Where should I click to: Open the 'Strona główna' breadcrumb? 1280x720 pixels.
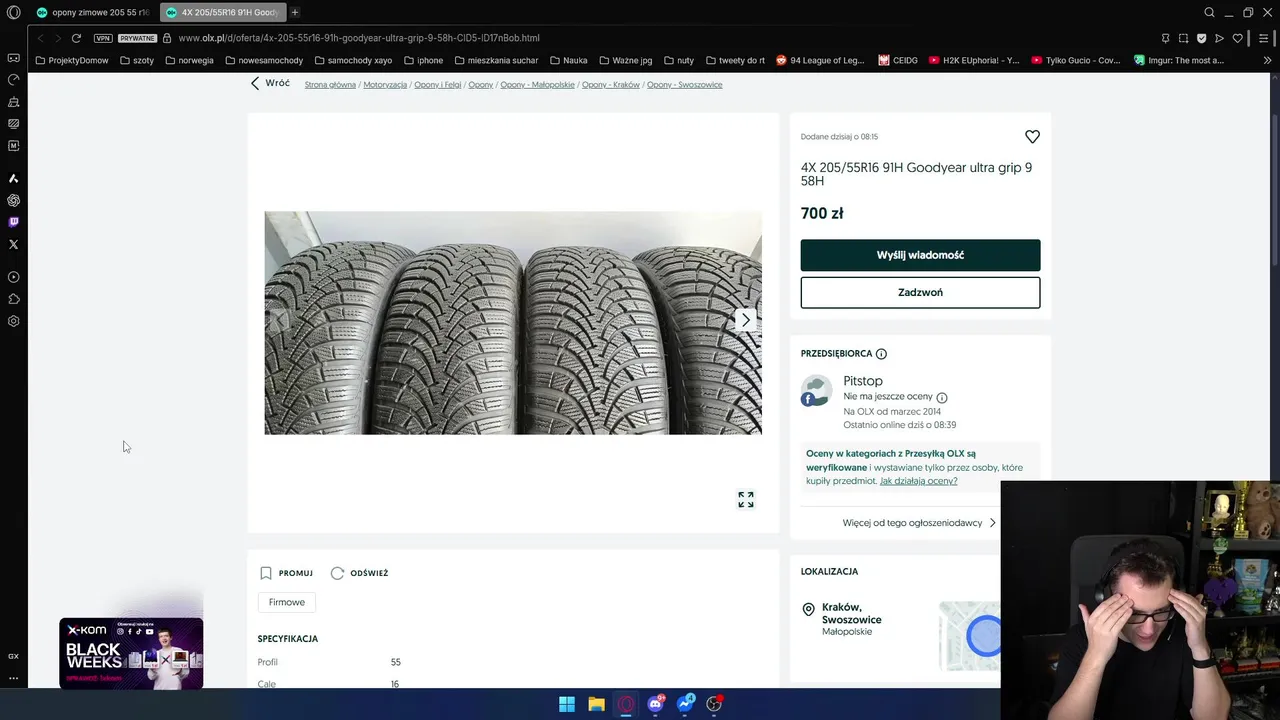[x=330, y=85]
